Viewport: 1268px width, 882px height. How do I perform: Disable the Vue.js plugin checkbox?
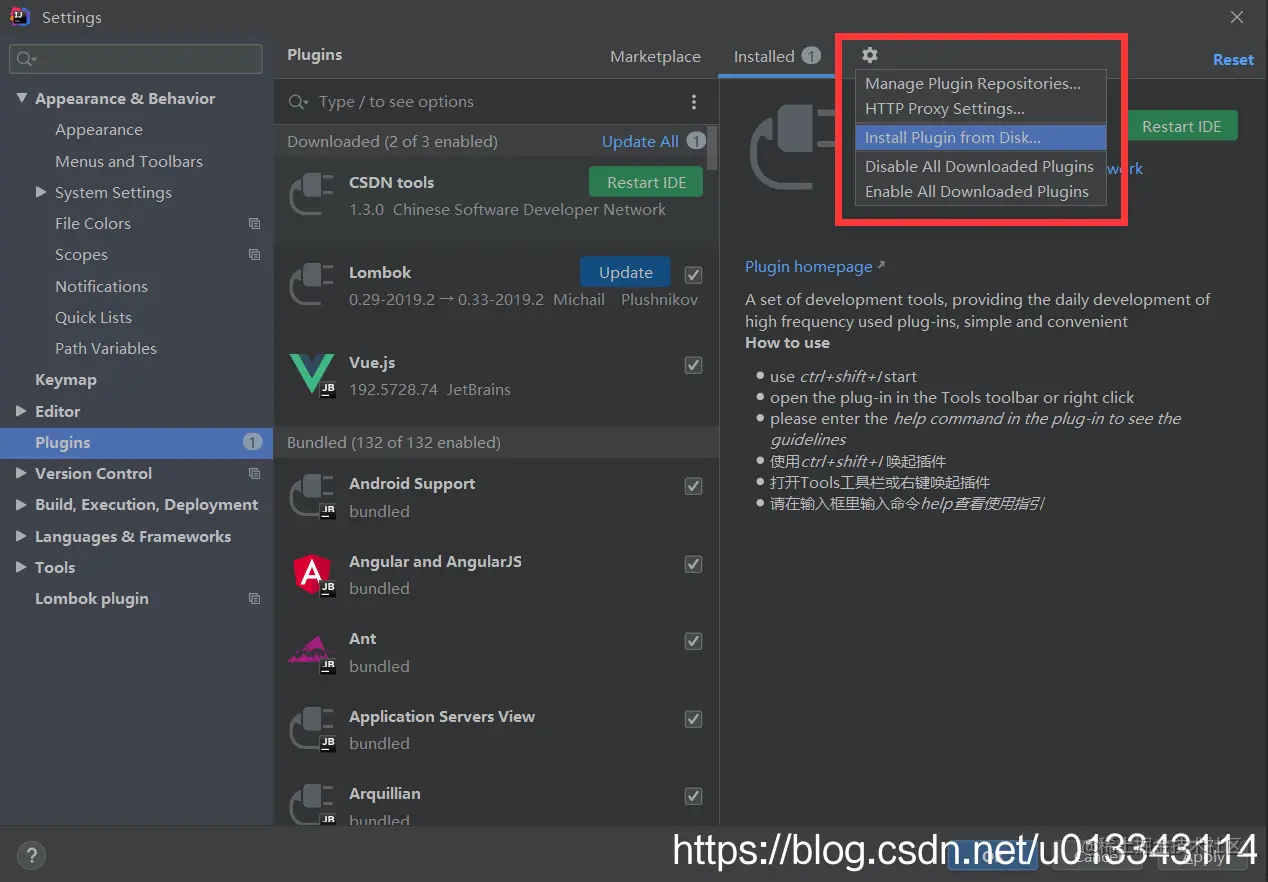(x=693, y=365)
